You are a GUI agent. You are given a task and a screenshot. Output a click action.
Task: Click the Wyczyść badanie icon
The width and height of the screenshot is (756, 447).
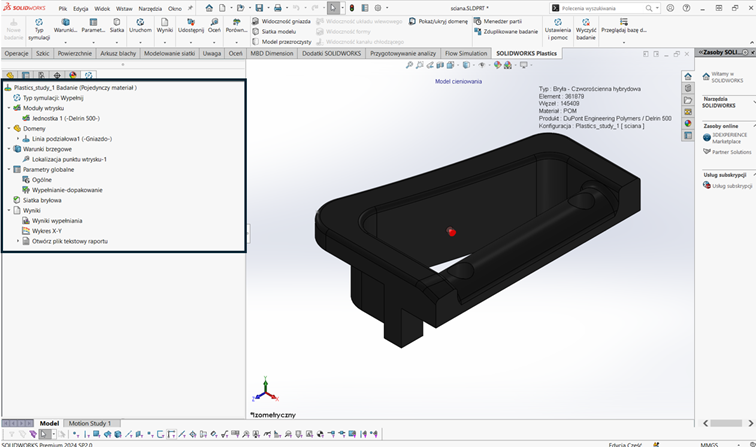(587, 21)
